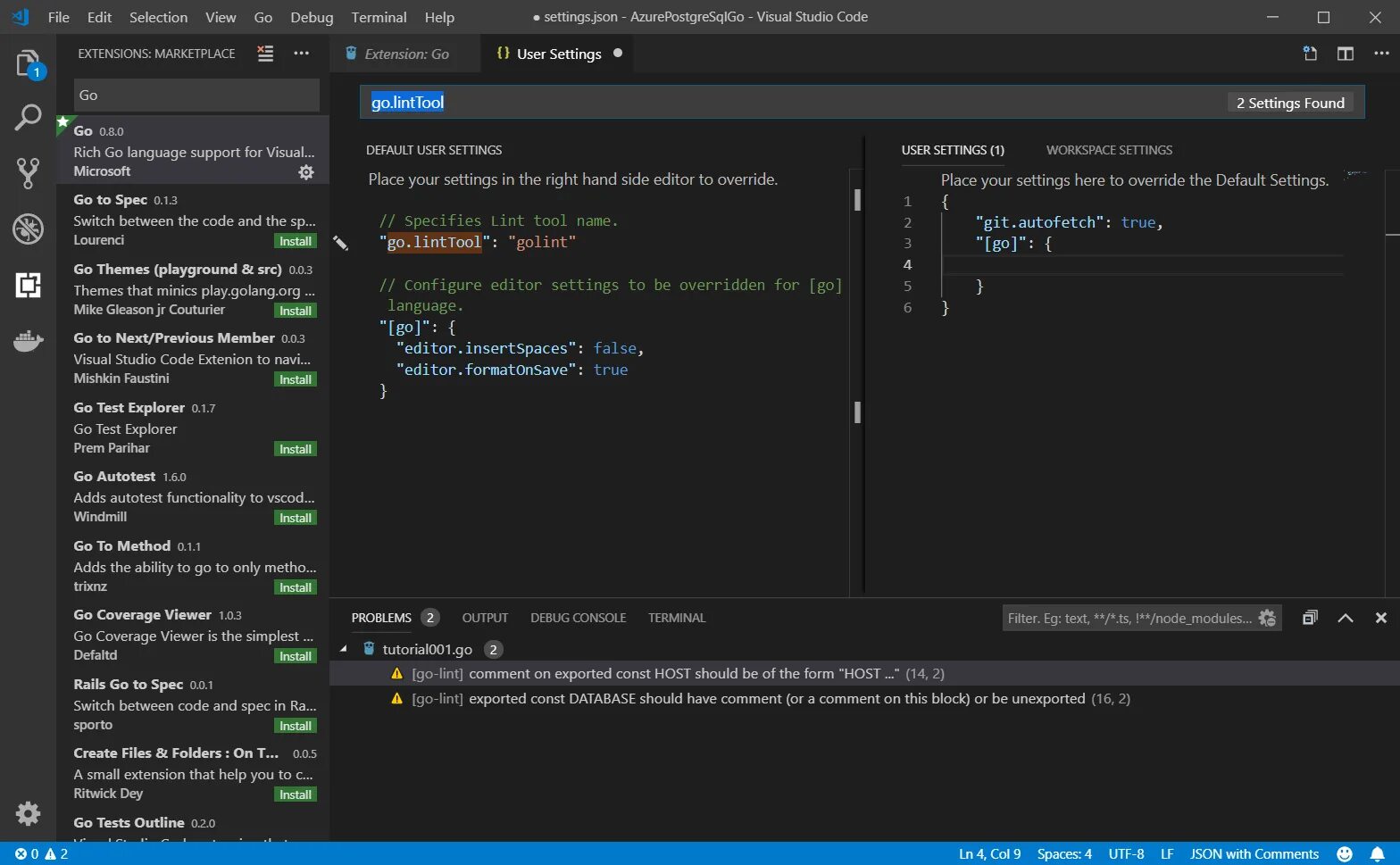
Task: Click the extensions search field containing Go
Action: 196,95
